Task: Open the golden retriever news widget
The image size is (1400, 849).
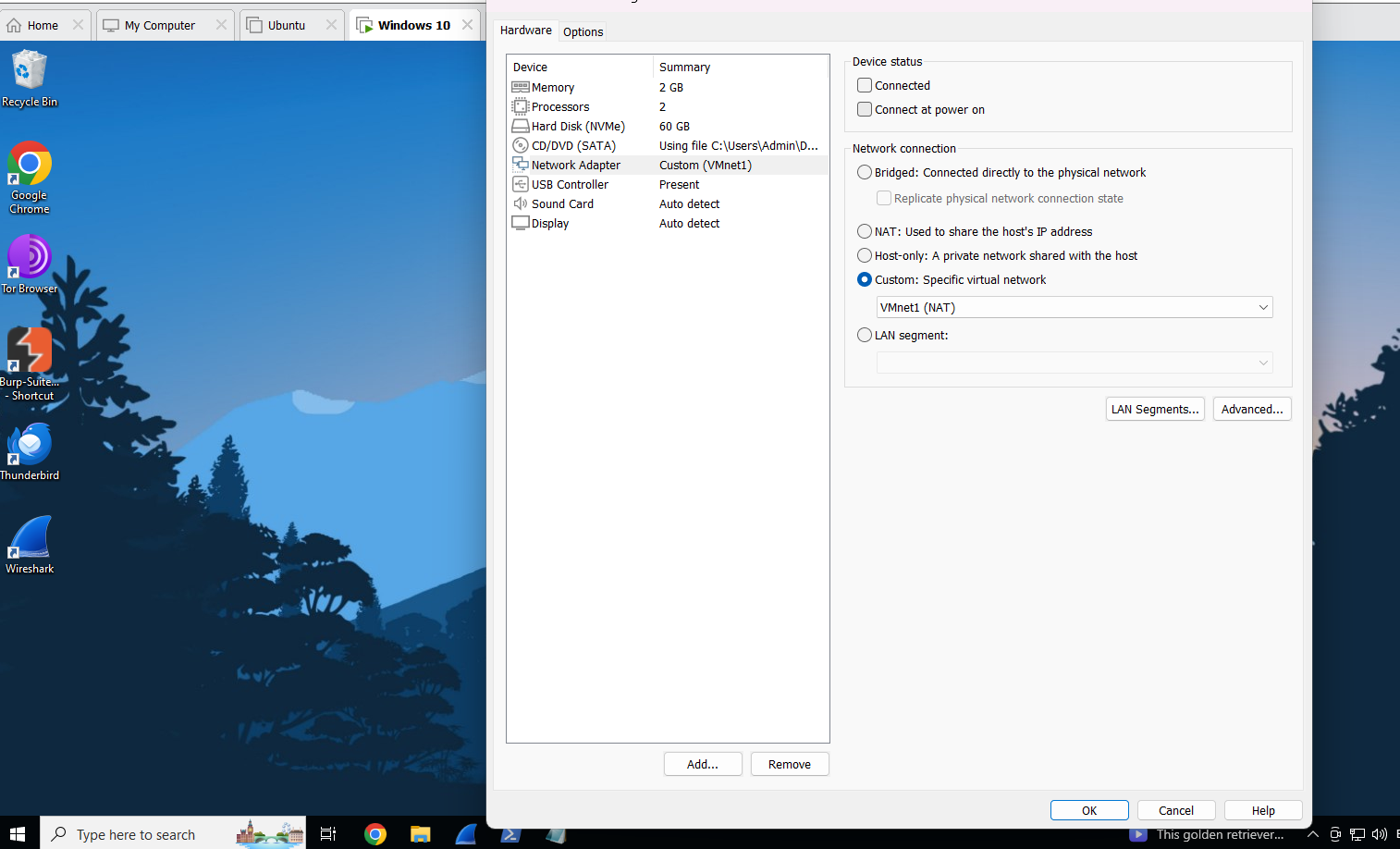Action: coord(1208,834)
